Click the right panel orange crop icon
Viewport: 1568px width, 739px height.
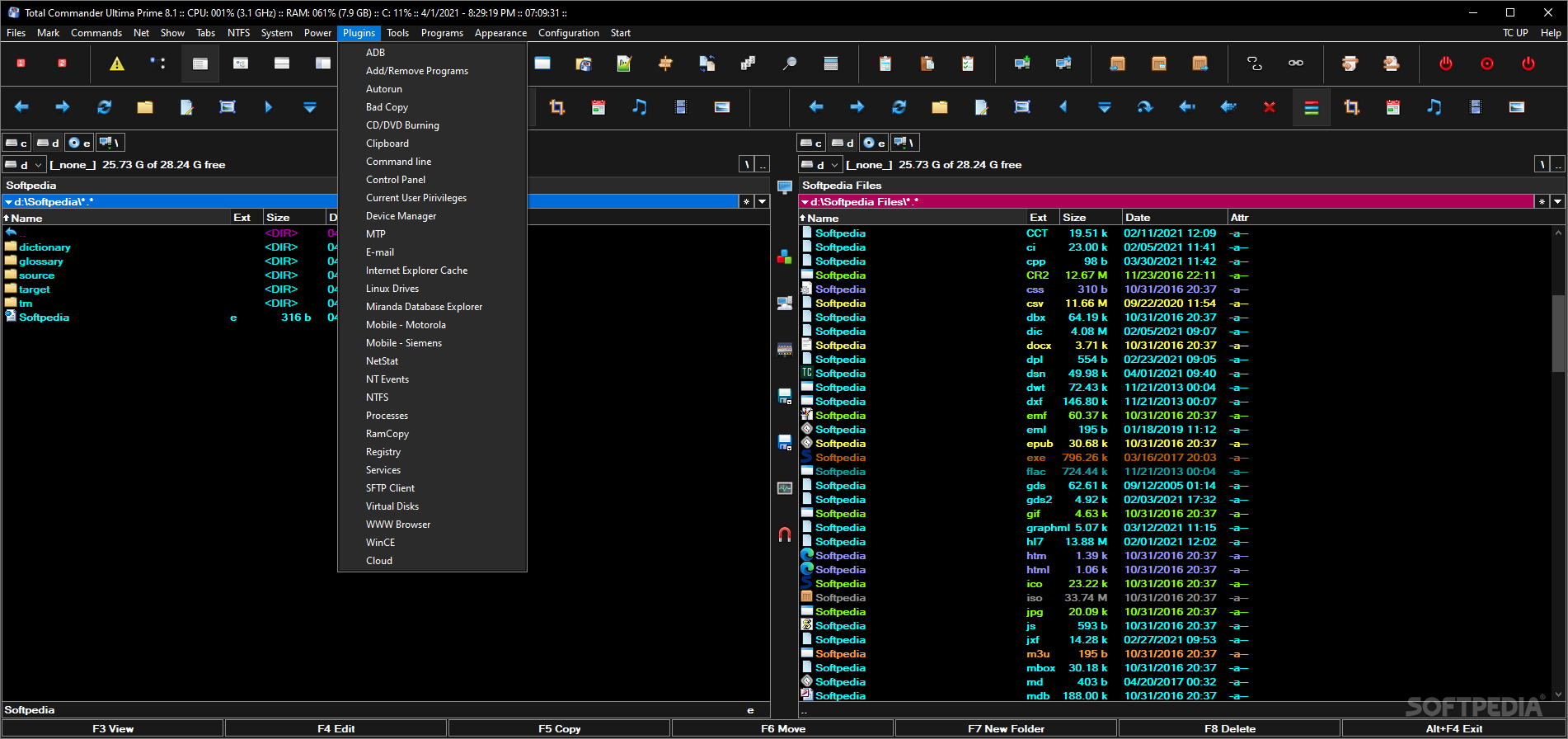[1352, 107]
